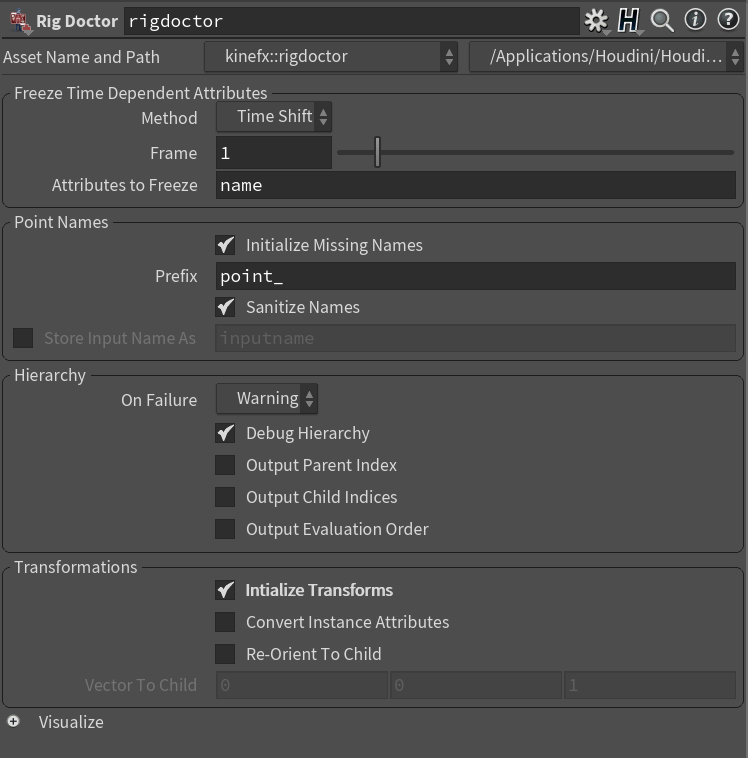Turn on Re-Orient To Child

pyautogui.click(x=226, y=654)
